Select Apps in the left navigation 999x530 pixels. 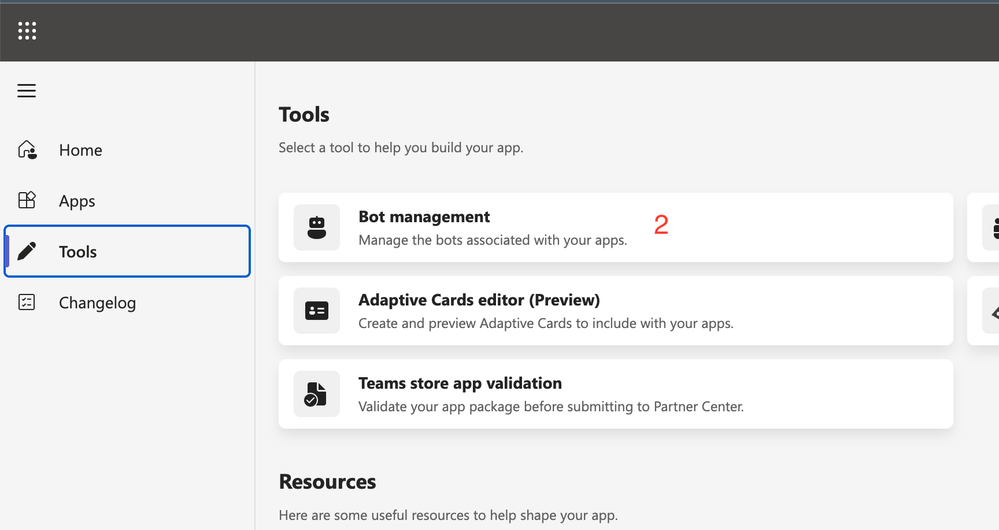pyautogui.click(x=77, y=201)
